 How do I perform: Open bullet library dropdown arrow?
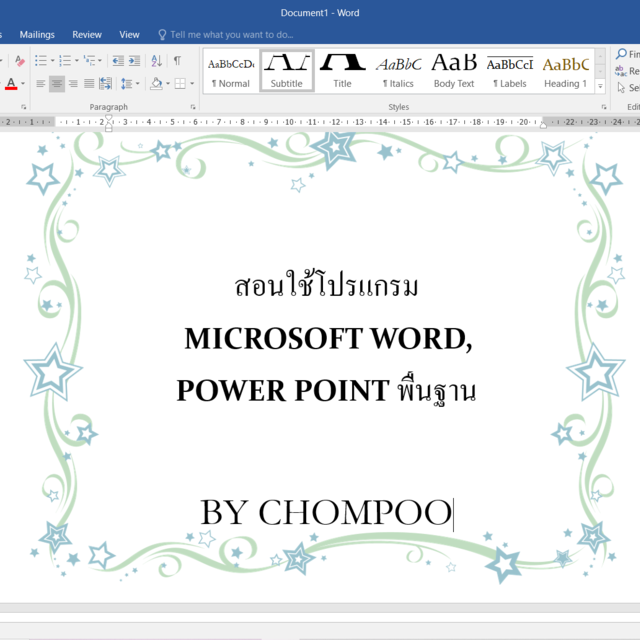click(52, 61)
